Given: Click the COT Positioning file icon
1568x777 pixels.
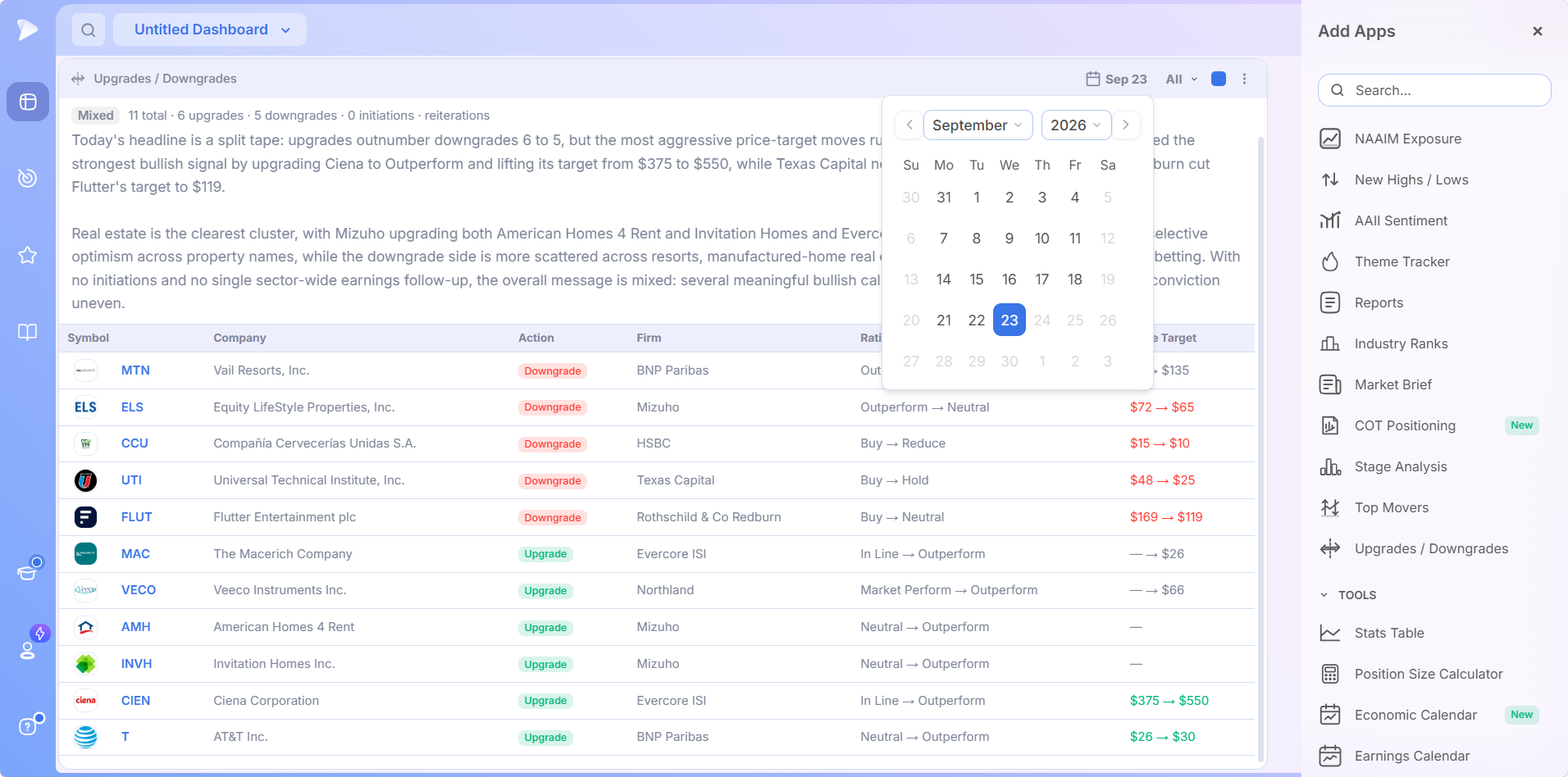Looking at the screenshot, I should tap(1330, 425).
